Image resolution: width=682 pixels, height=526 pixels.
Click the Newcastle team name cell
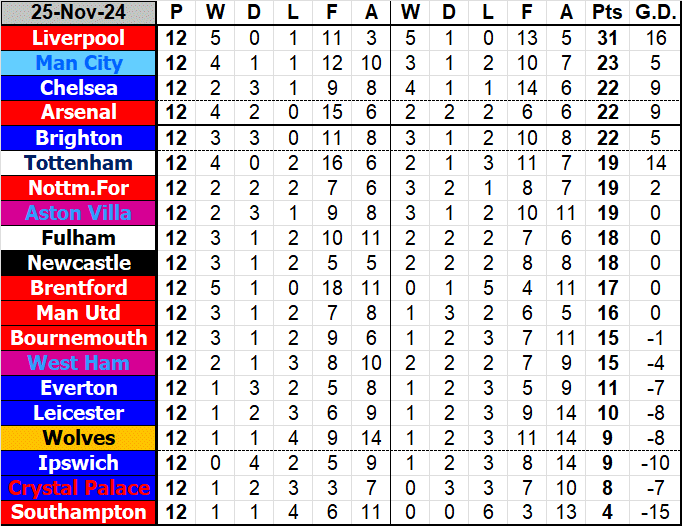79,263
